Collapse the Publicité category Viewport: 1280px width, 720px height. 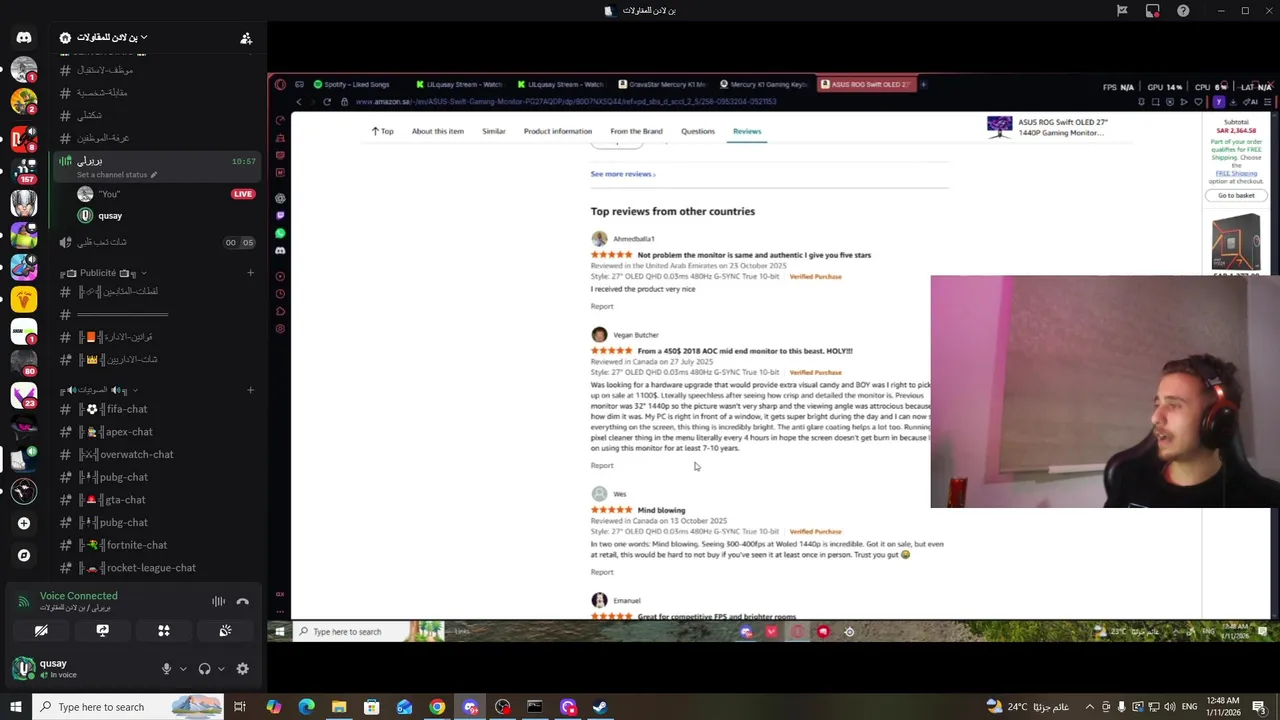(x=103, y=273)
